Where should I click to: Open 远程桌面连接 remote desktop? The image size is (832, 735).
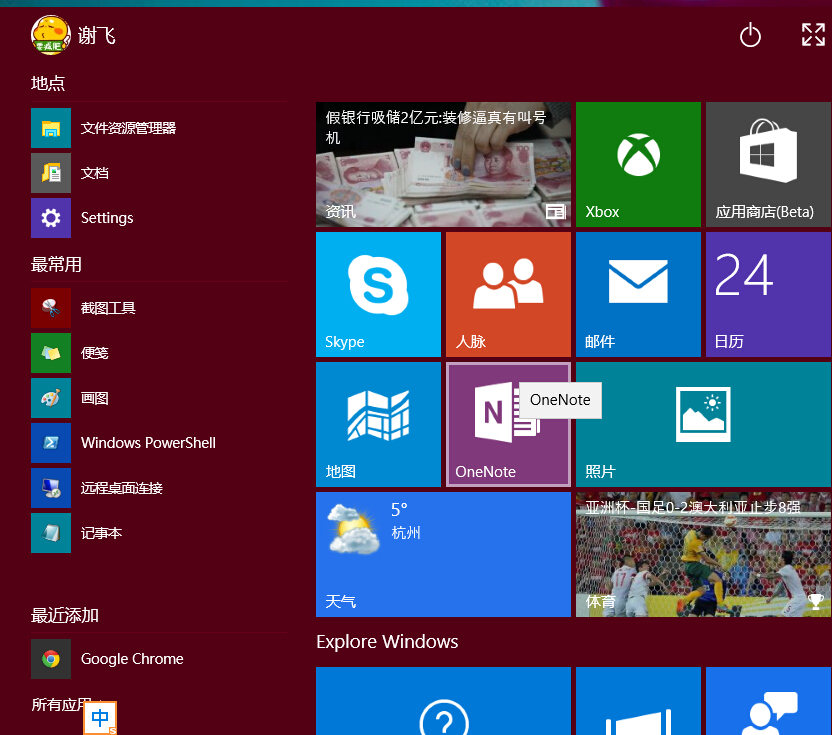coord(159,488)
